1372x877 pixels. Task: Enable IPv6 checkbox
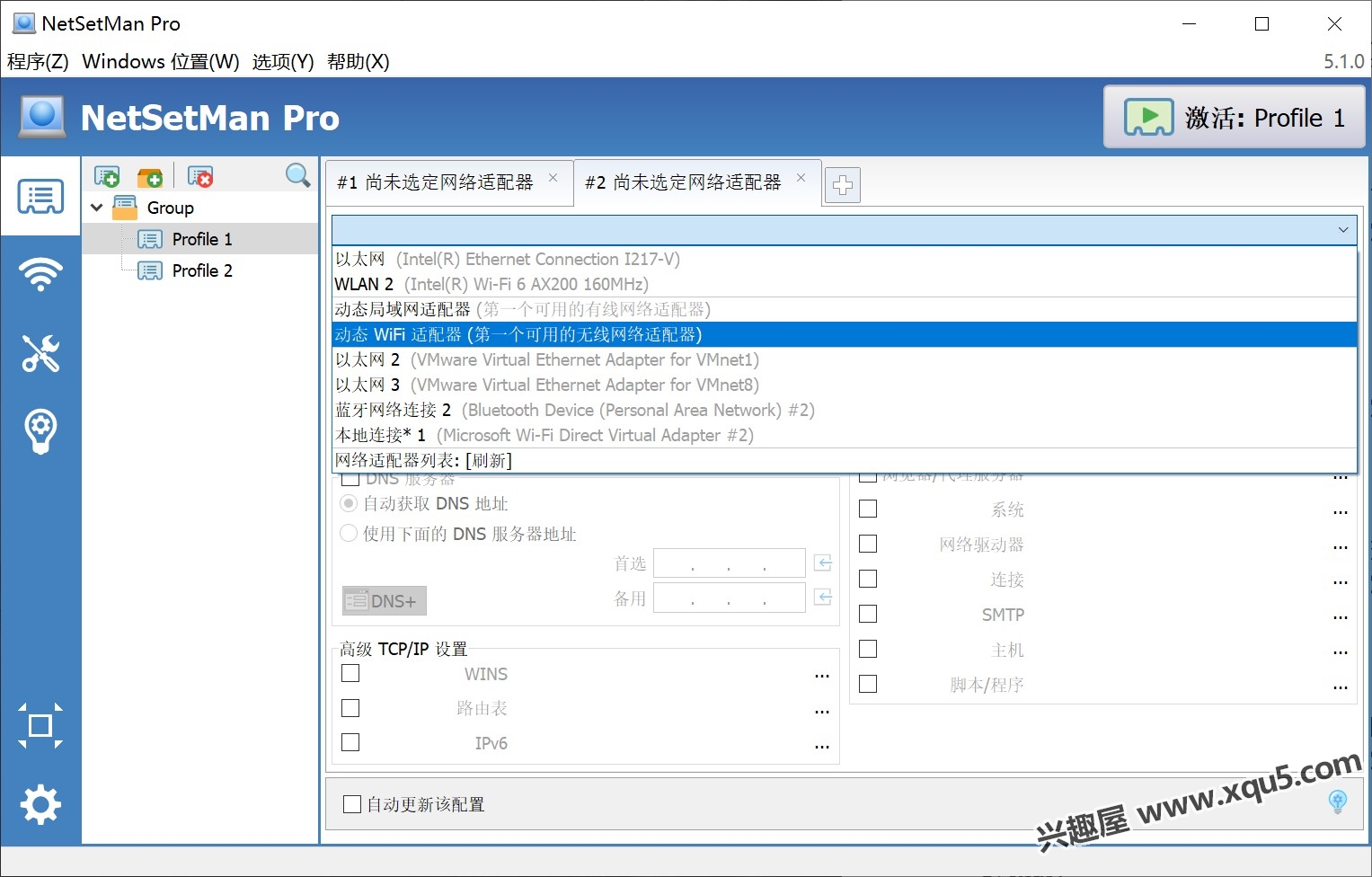point(350,742)
